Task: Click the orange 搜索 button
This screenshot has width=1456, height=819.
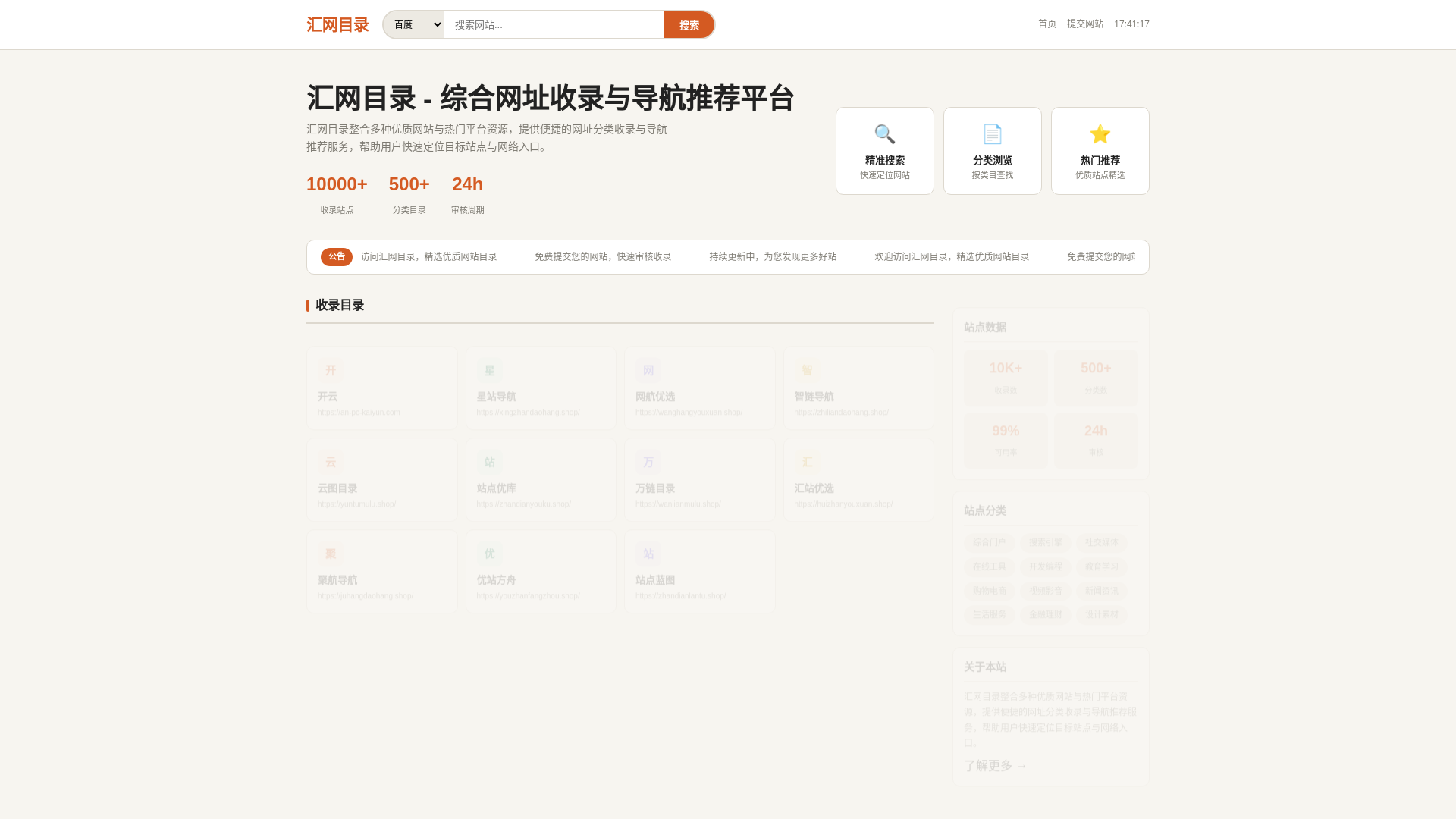Action: (x=689, y=24)
